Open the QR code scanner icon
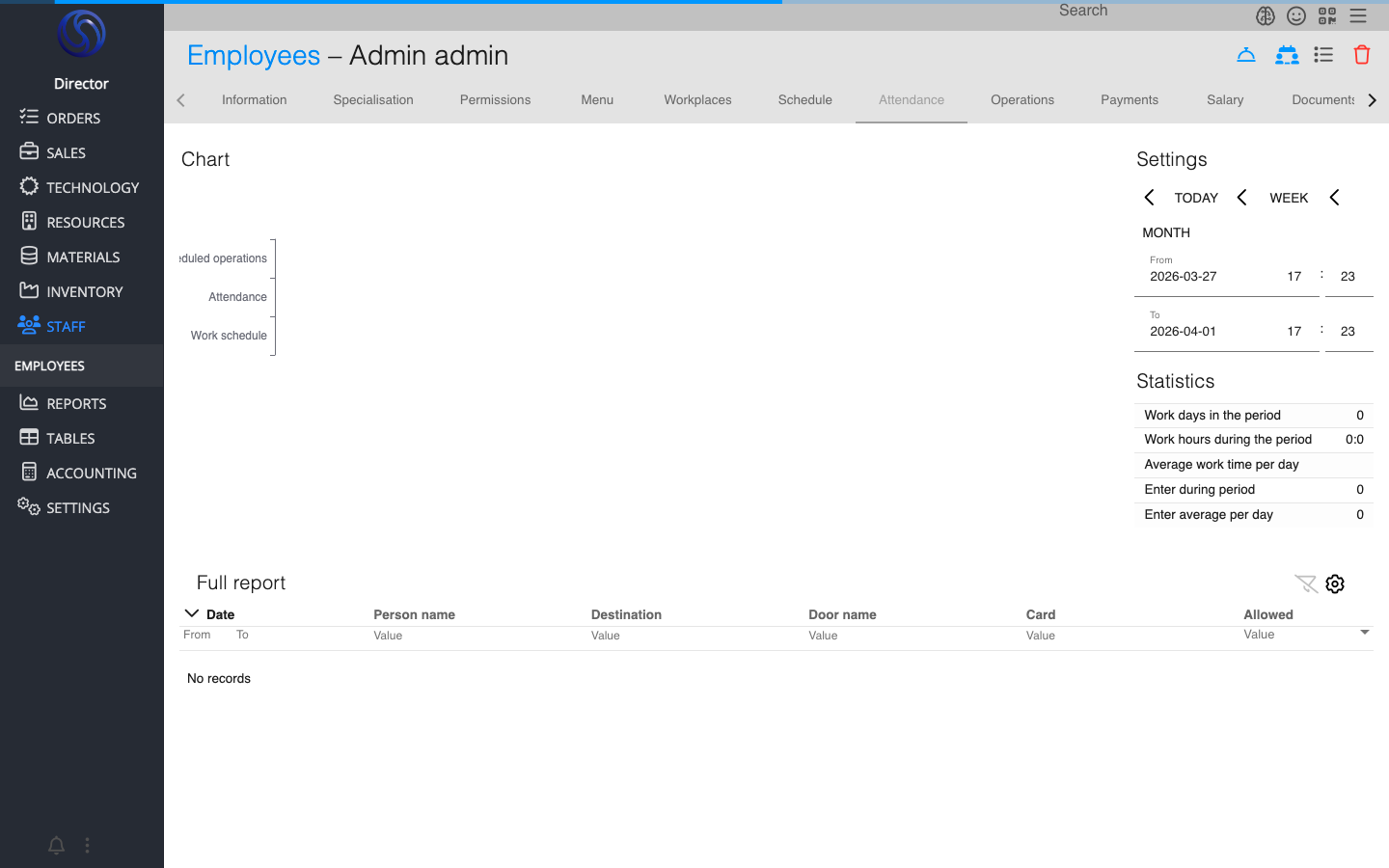The image size is (1389, 868). tap(1327, 15)
